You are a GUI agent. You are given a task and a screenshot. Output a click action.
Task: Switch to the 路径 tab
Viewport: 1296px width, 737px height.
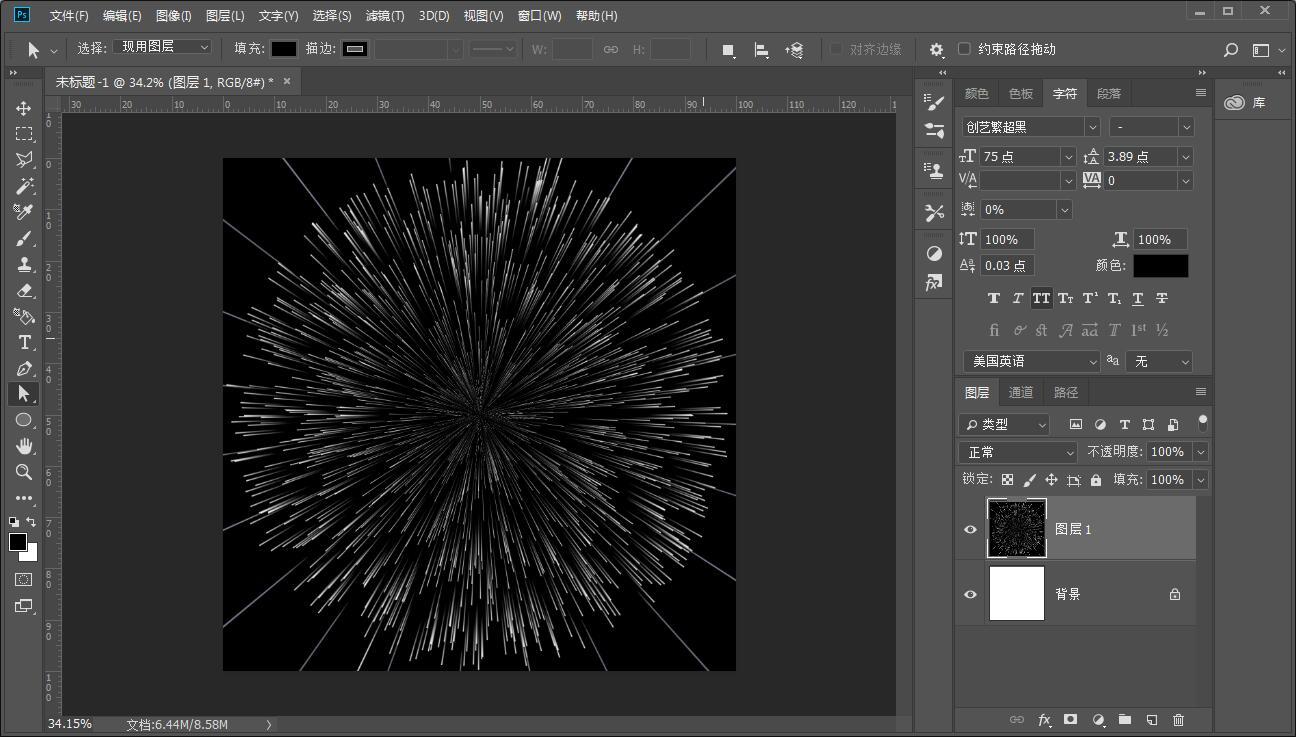point(1066,392)
